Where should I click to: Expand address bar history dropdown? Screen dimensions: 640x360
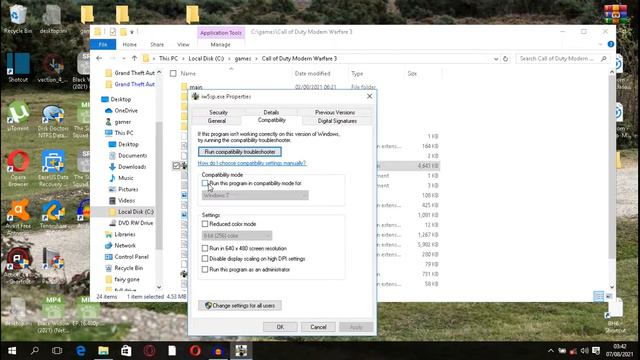pos(496,59)
